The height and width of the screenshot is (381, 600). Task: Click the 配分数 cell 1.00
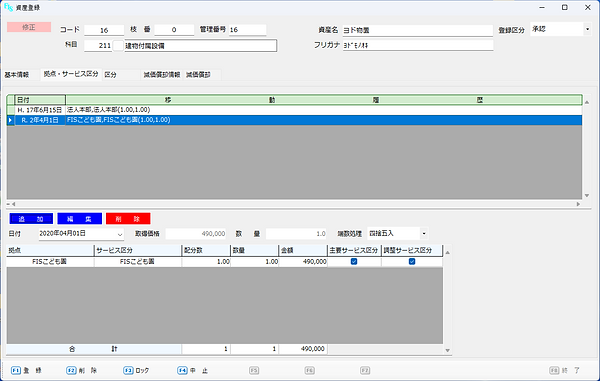tap(206, 262)
